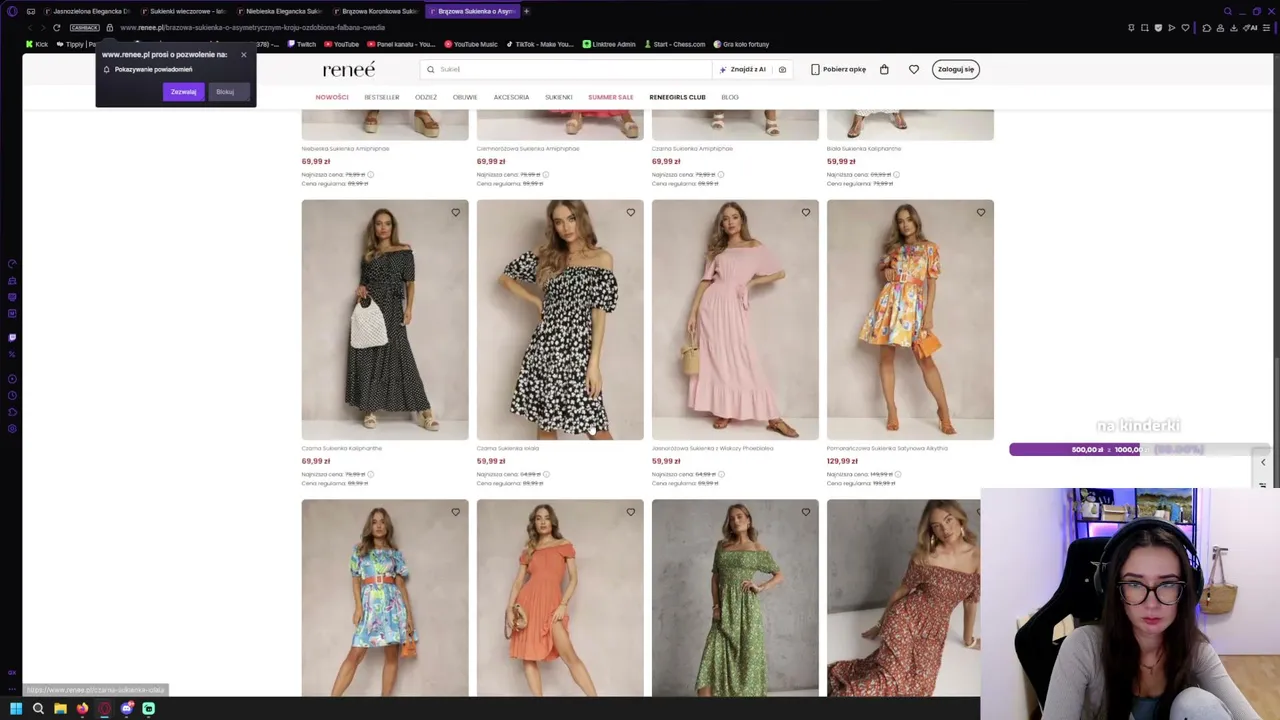Open the pink maxi dress photo
The height and width of the screenshot is (720, 1280).
(x=735, y=320)
